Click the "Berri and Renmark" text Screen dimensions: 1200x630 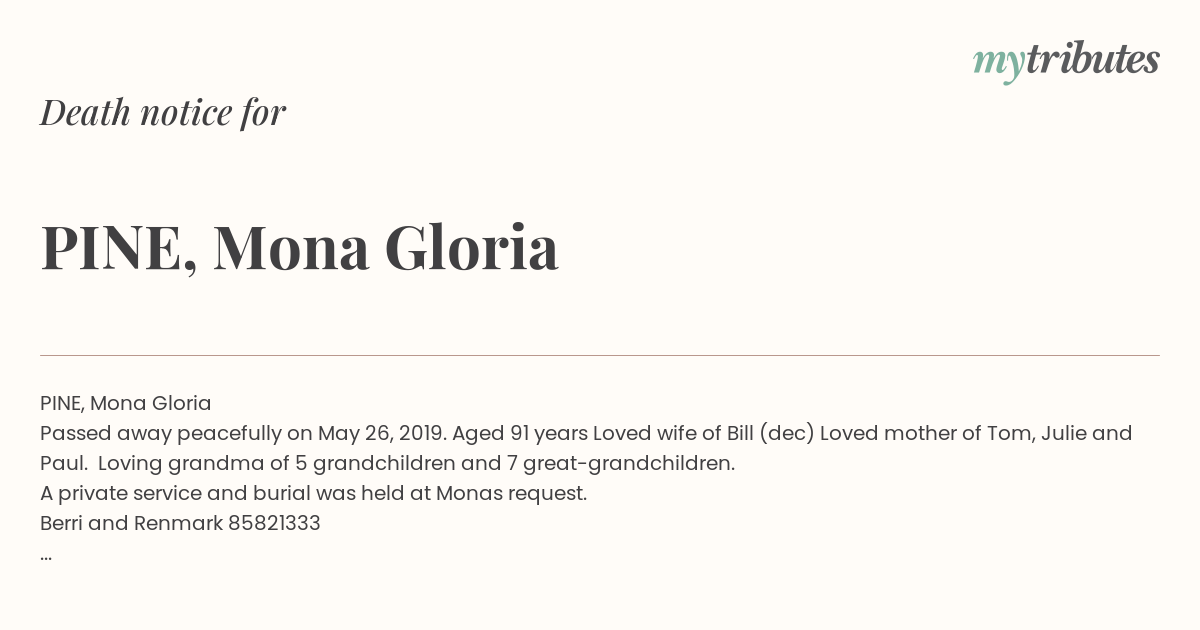point(131,524)
